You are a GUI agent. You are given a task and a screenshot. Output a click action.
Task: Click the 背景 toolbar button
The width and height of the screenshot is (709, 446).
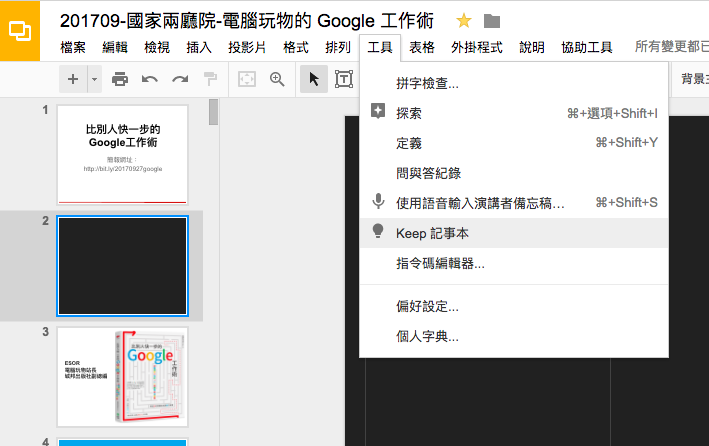[695, 79]
